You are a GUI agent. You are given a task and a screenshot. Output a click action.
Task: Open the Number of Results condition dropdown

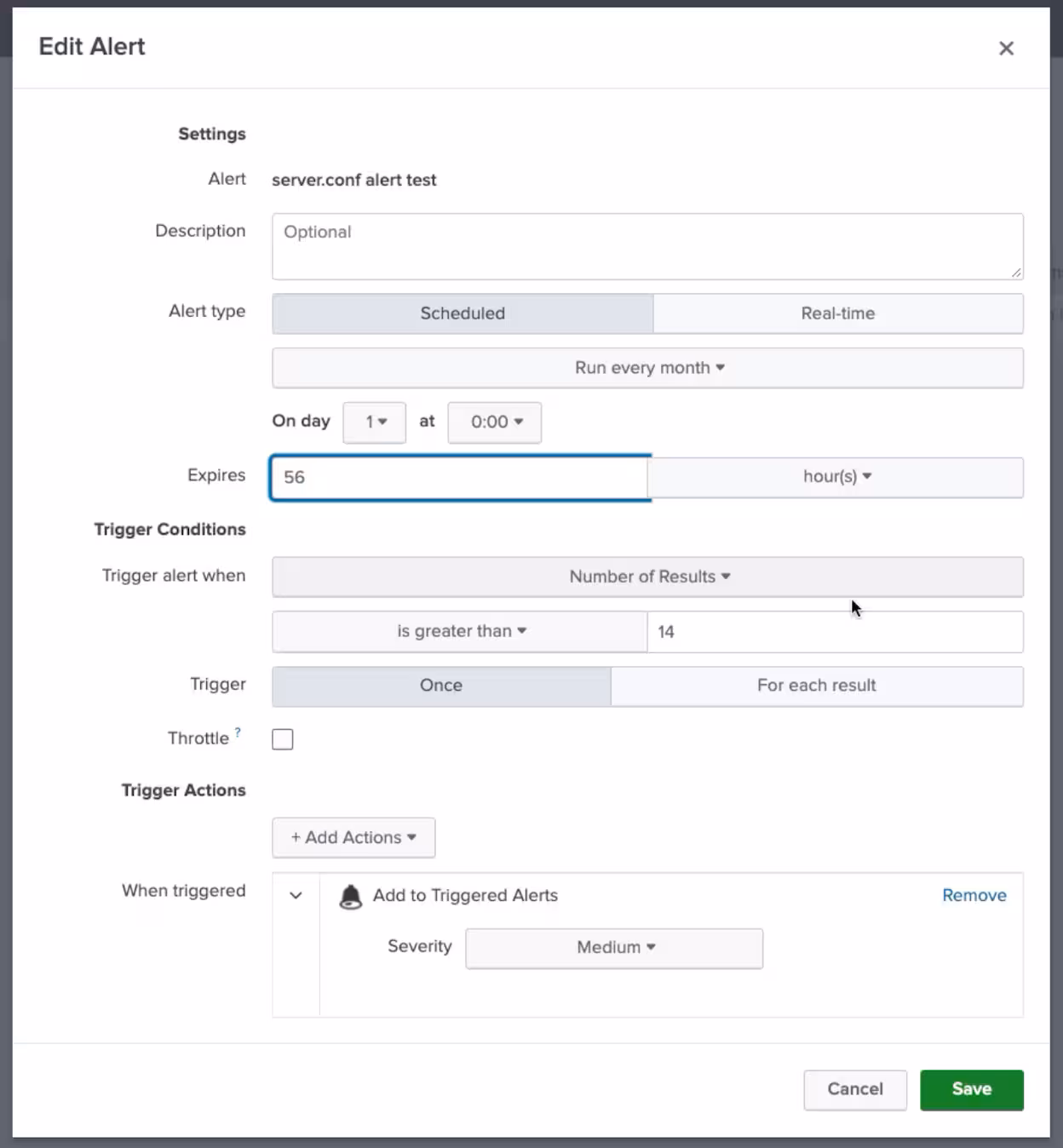click(x=647, y=577)
